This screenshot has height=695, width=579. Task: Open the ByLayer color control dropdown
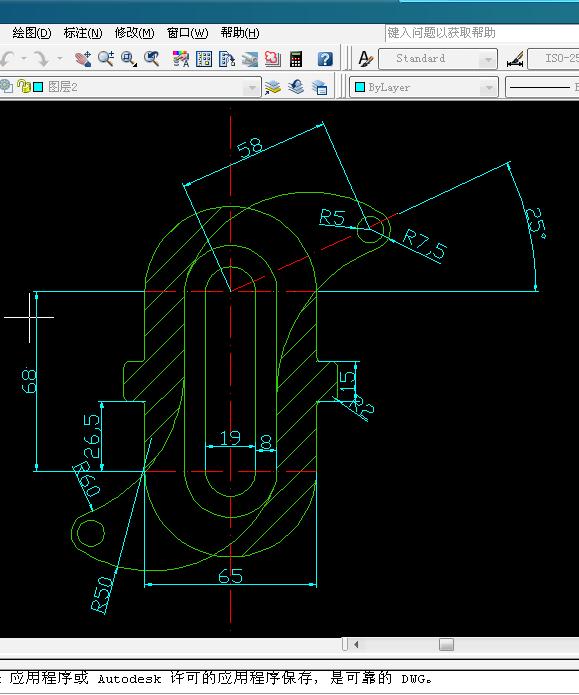coord(424,87)
